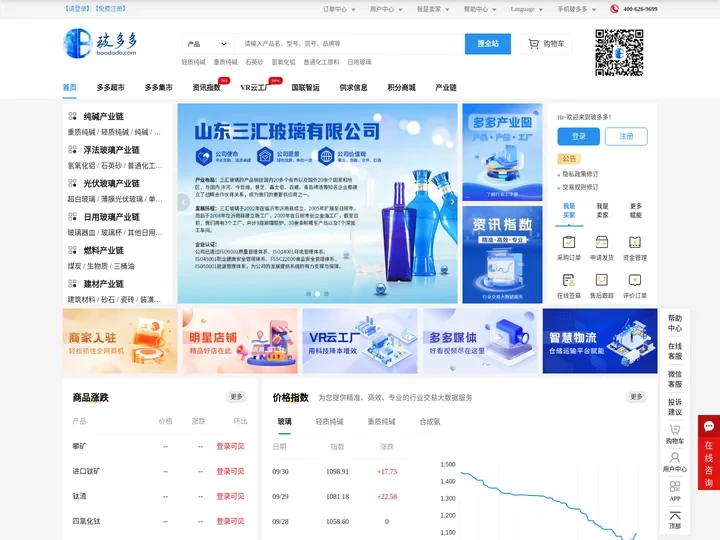Select the 多多集市 nav item
Screen dimensions: 720x540
pos(158,87)
